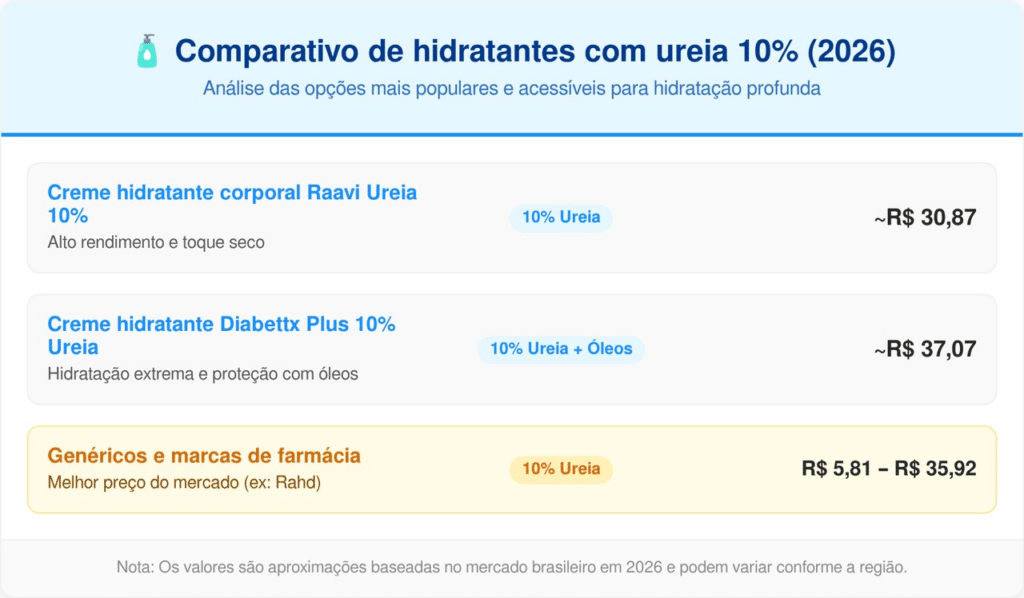Click the R$ 5,81 – R$ 35,92 price range
Screen dimensions: 1024x598
tap(889, 469)
